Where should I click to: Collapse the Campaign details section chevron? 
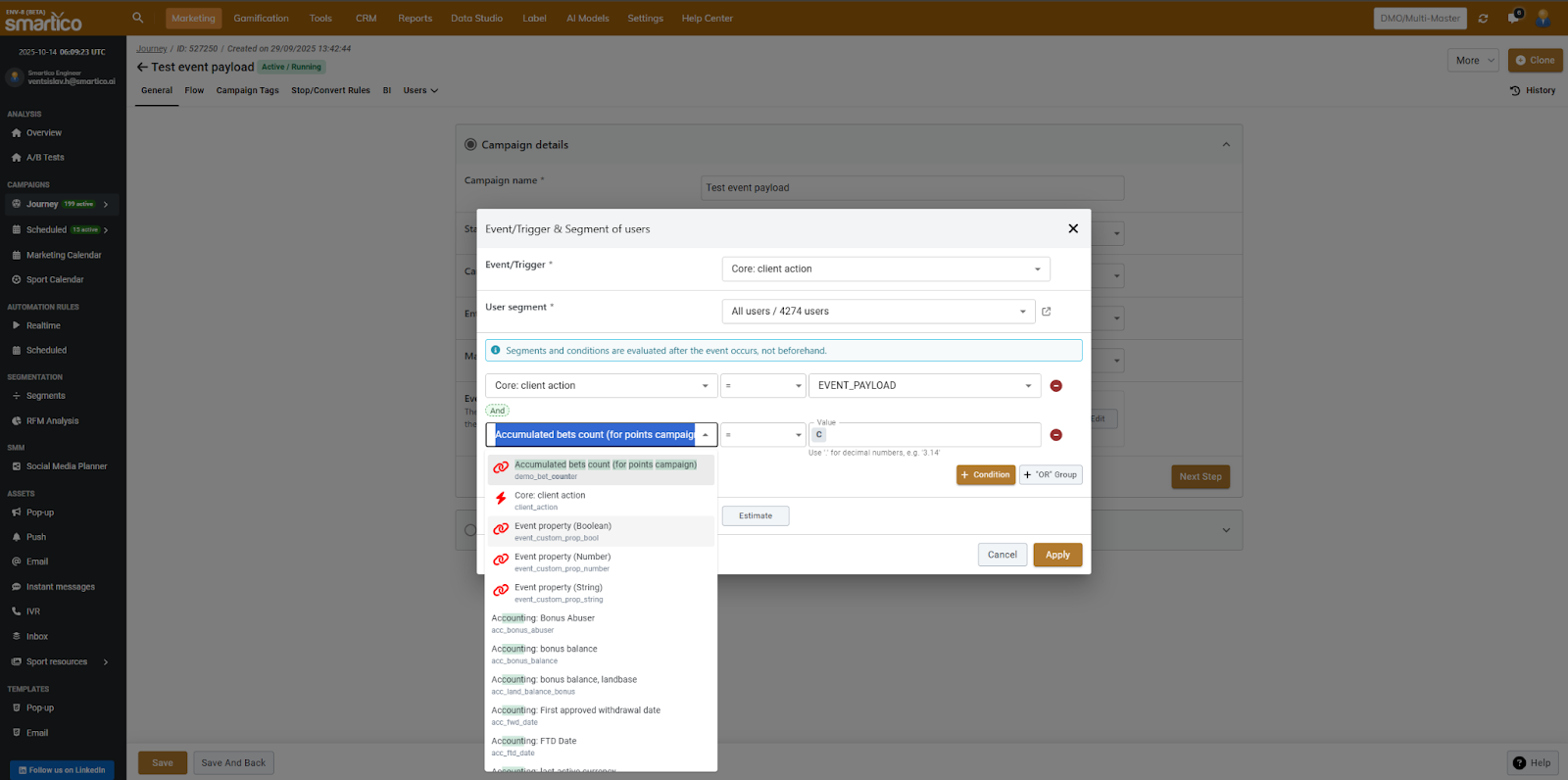click(1226, 145)
